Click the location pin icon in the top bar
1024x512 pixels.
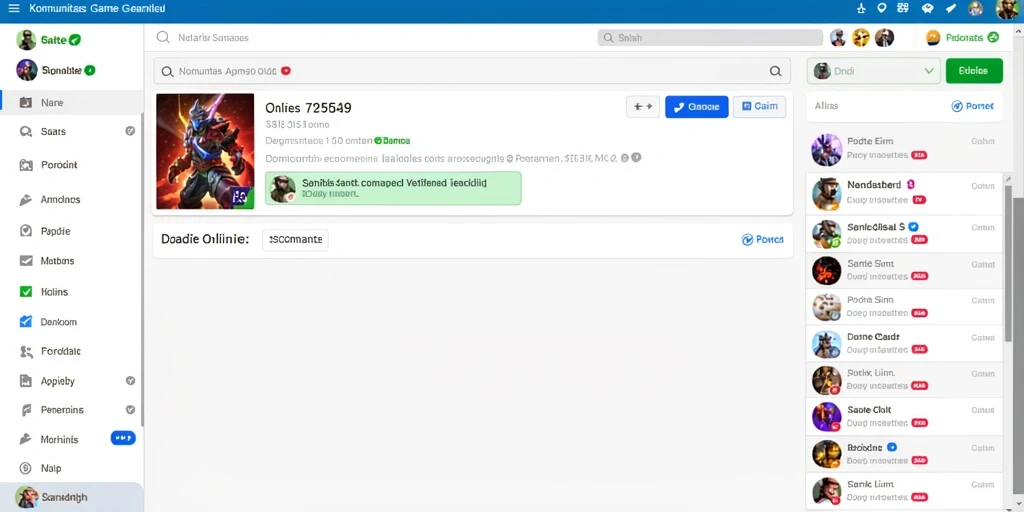point(882,8)
